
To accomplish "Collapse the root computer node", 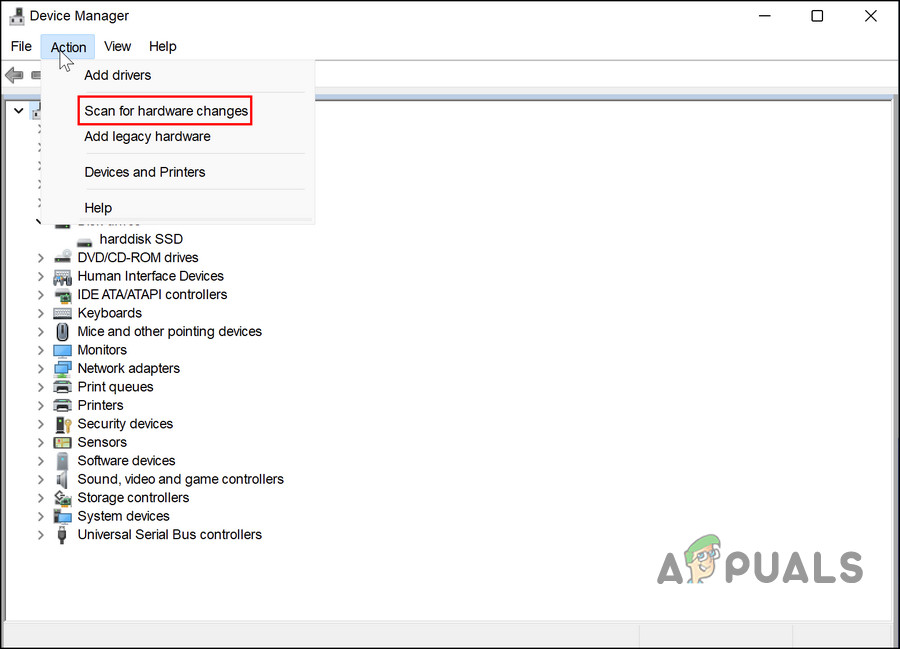I will [18, 110].
